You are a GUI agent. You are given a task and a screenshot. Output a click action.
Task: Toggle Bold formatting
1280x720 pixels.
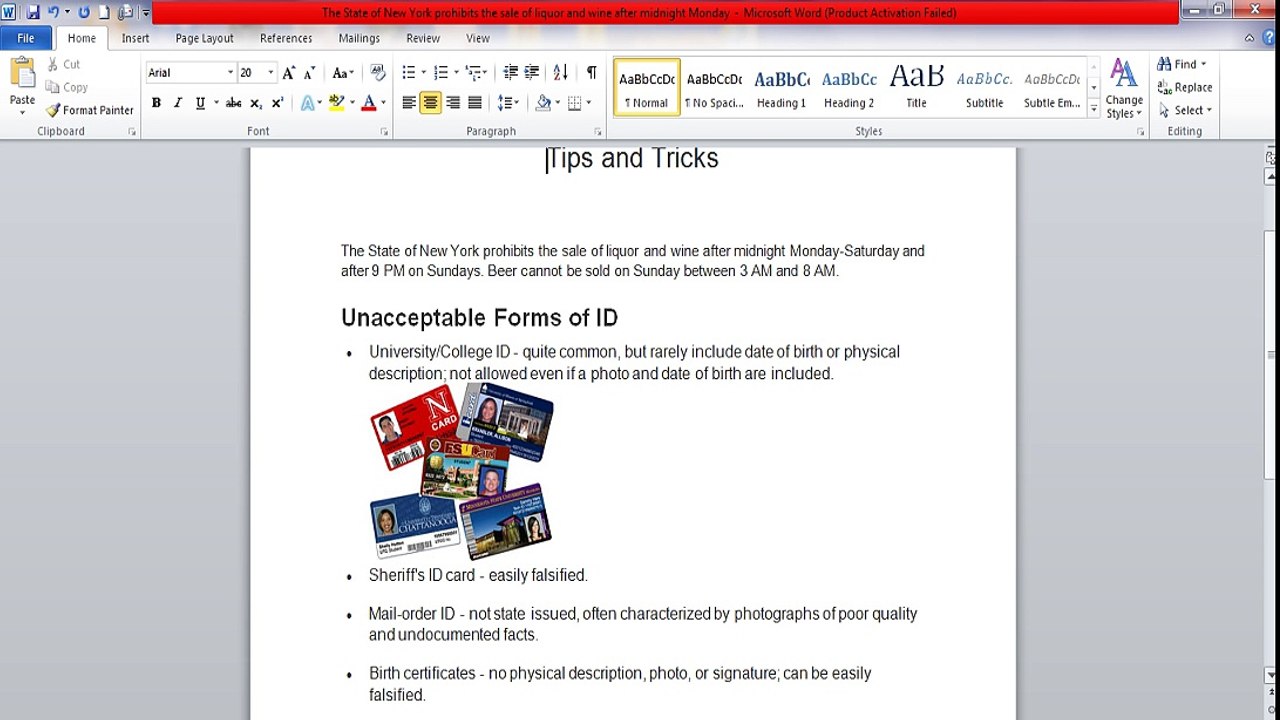156,103
